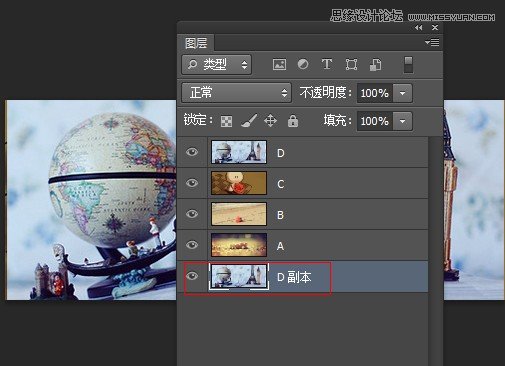Click the opacity 100% value field
Screen dimensions: 505x366
375,93
